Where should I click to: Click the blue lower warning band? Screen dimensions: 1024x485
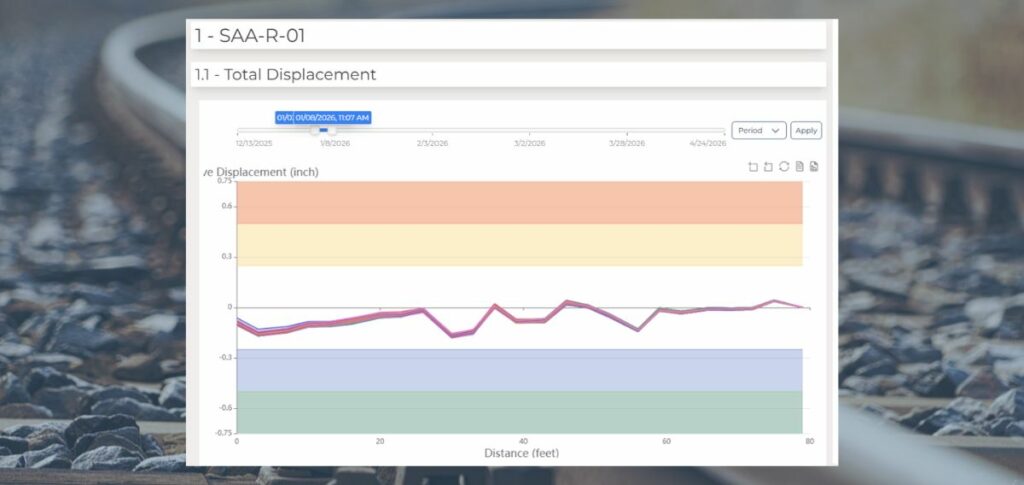point(519,370)
